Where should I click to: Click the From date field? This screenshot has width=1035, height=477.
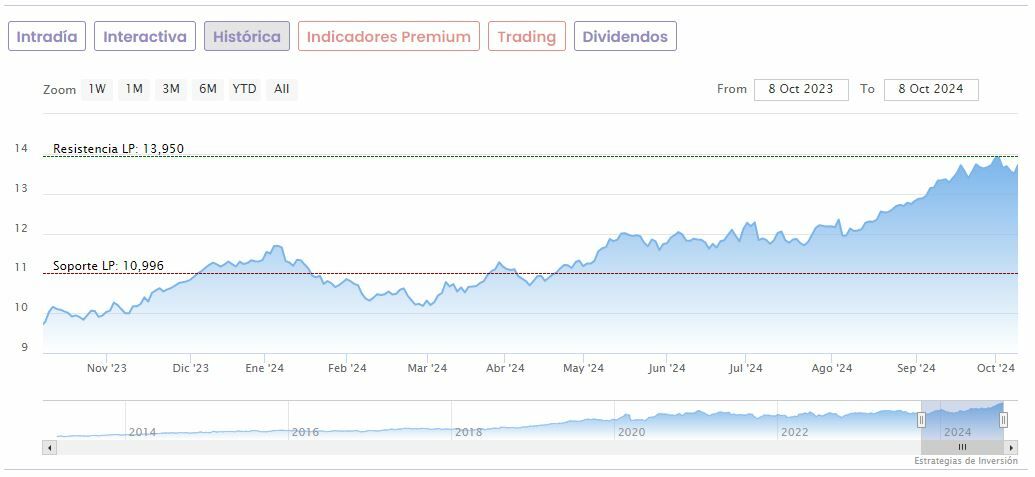801,89
